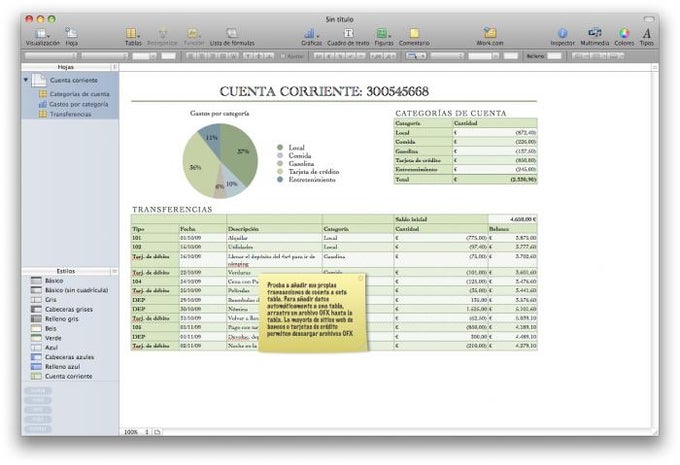Select the 36% pie chart slice
The width and height of the screenshot is (680, 465).
click(x=196, y=166)
